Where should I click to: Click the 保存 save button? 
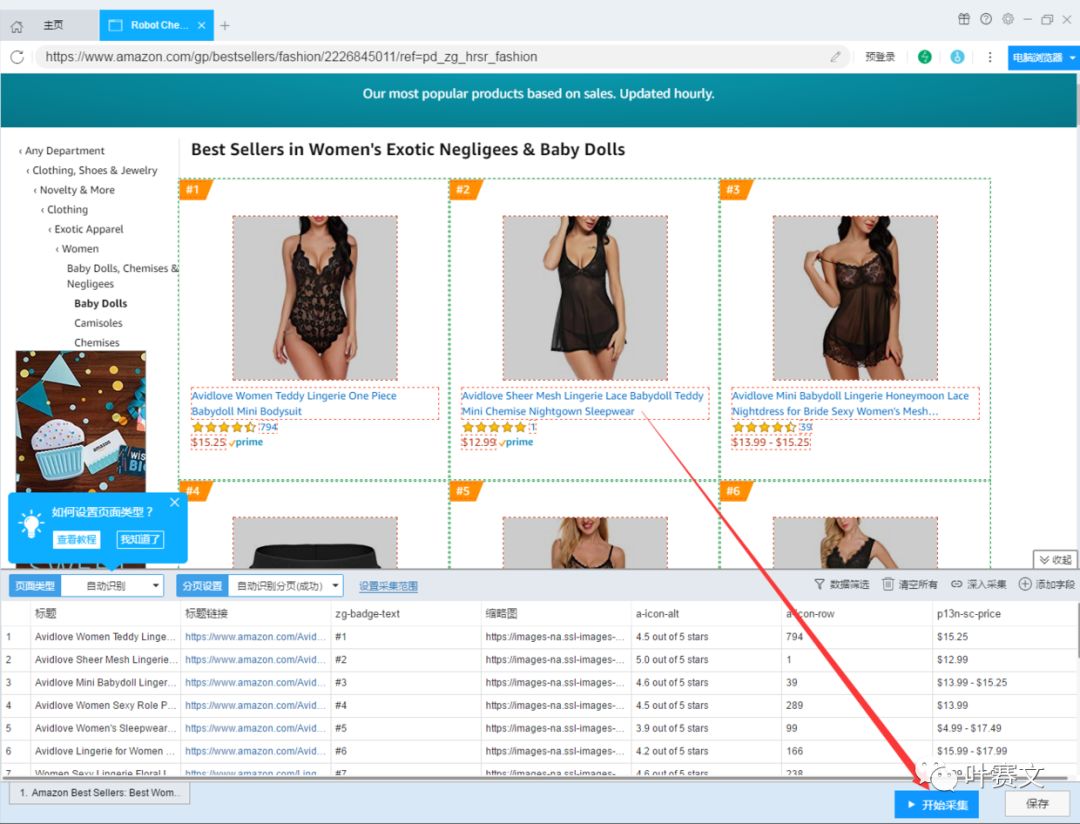tap(1037, 803)
